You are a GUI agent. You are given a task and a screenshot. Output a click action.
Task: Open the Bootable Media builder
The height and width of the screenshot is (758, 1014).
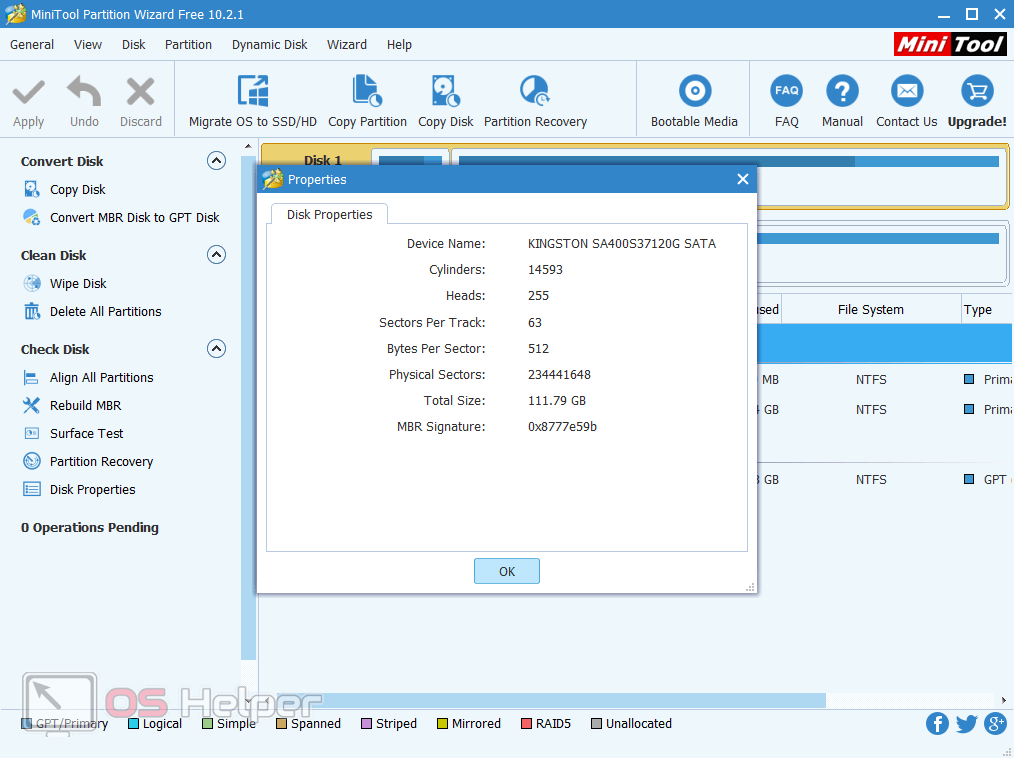point(694,92)
